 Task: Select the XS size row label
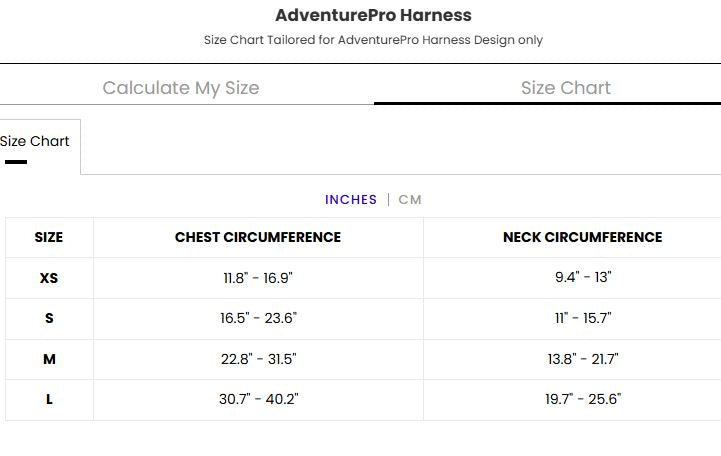point(49,278)
